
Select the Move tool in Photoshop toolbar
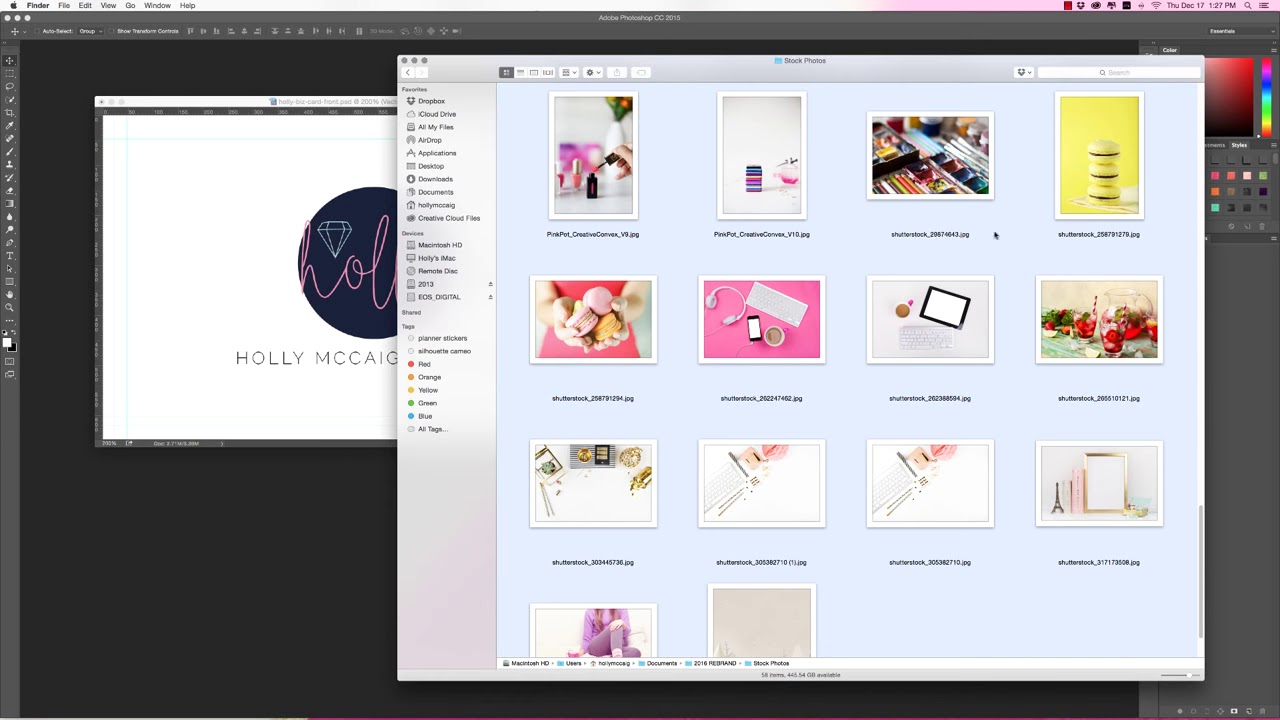click(10, 61)
